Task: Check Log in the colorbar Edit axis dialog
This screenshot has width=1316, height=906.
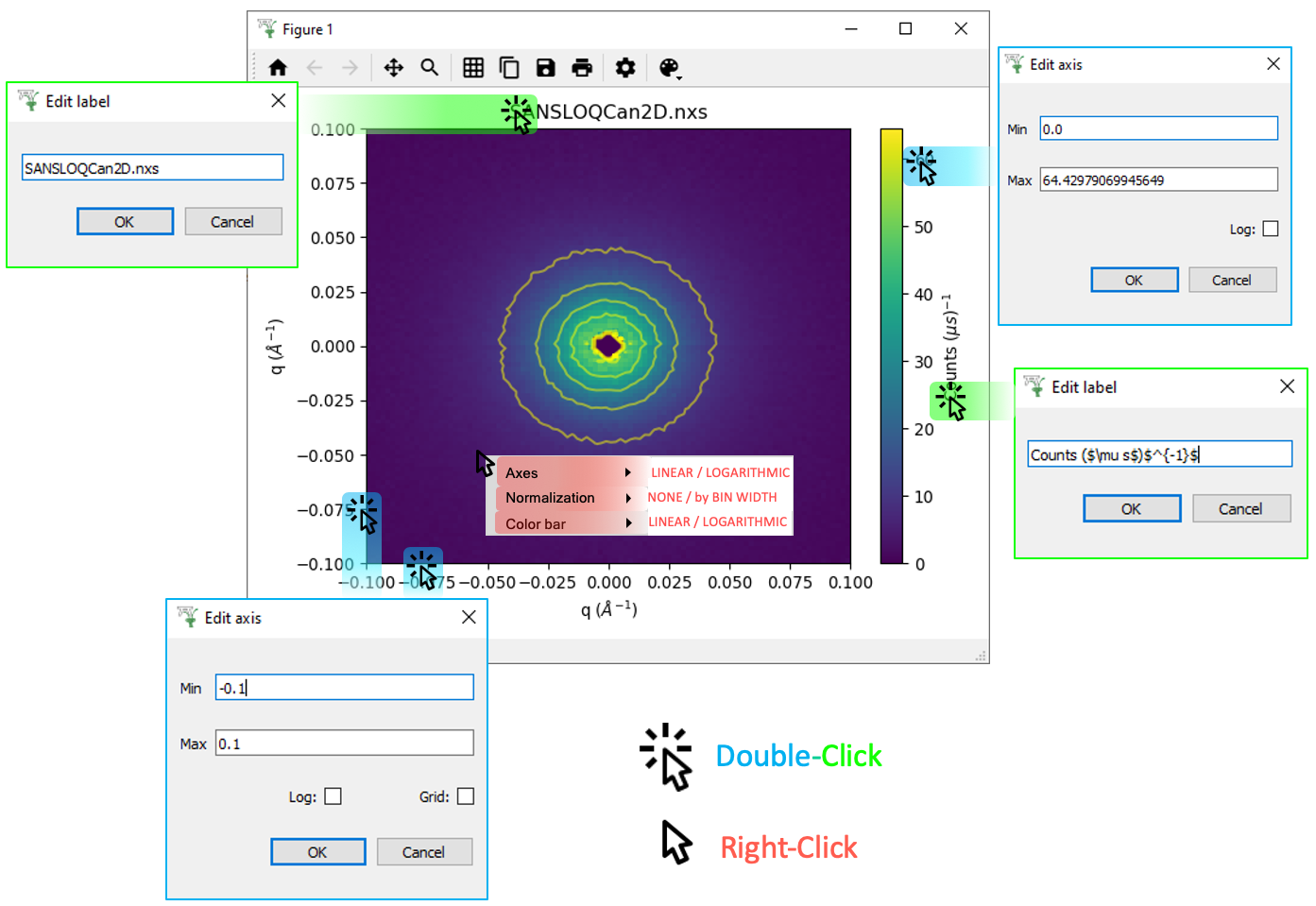Action: pos(1271,229)
